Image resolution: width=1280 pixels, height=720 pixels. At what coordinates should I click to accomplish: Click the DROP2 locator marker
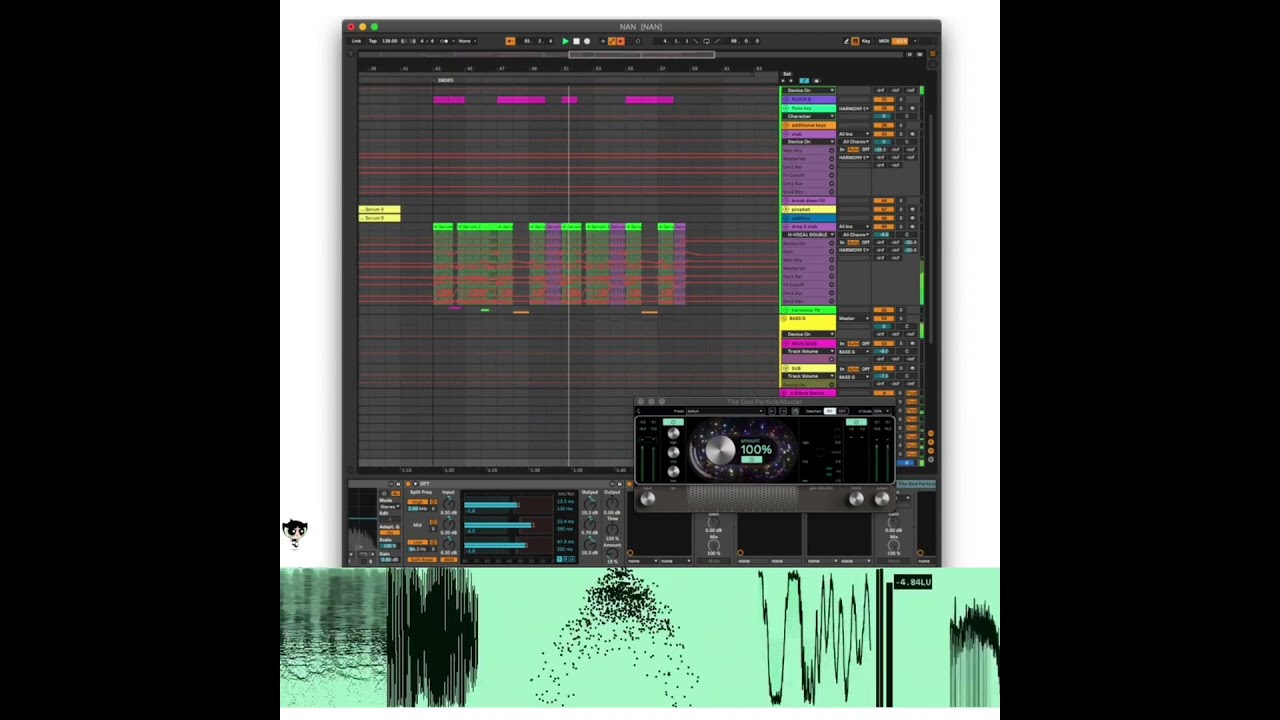(x=446, y=80)
